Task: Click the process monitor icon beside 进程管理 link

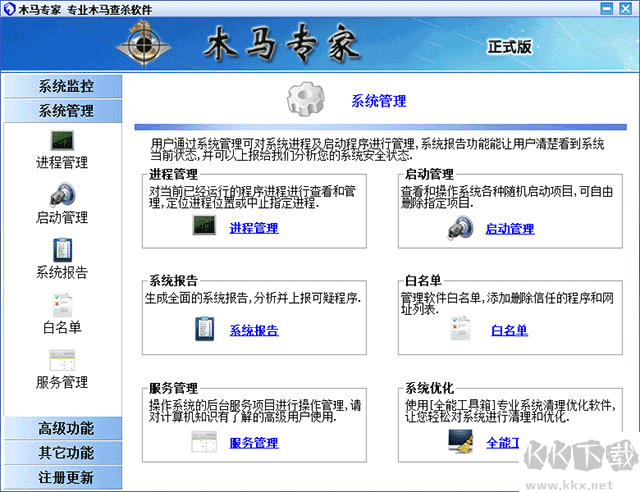Action: pyautogui.click(x=204, y=225)
